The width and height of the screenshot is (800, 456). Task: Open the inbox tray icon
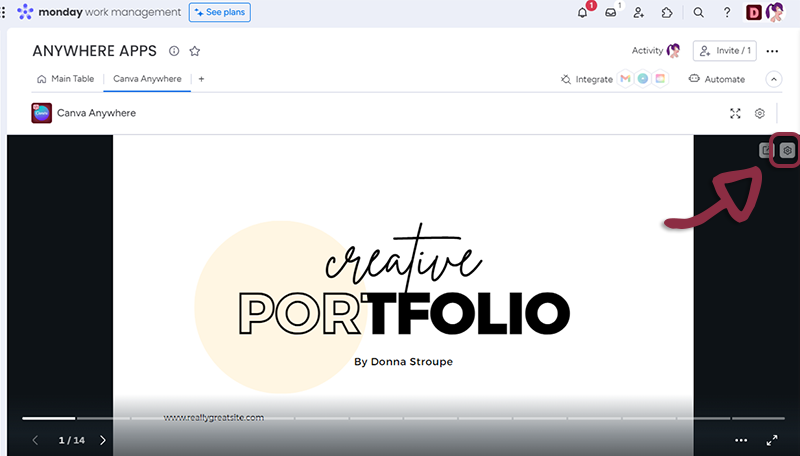pos(611,13)
